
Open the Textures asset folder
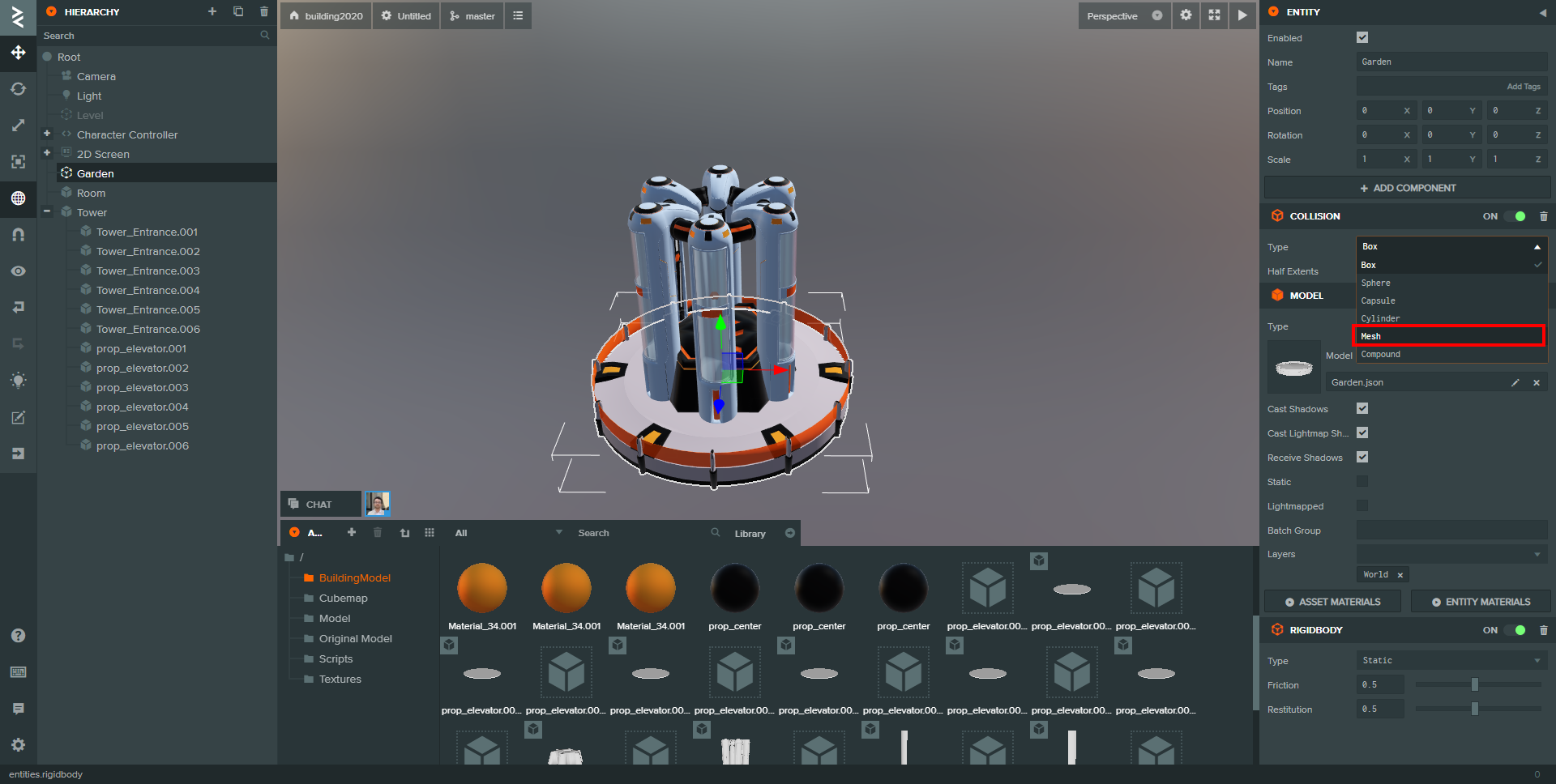pos(340,679)
